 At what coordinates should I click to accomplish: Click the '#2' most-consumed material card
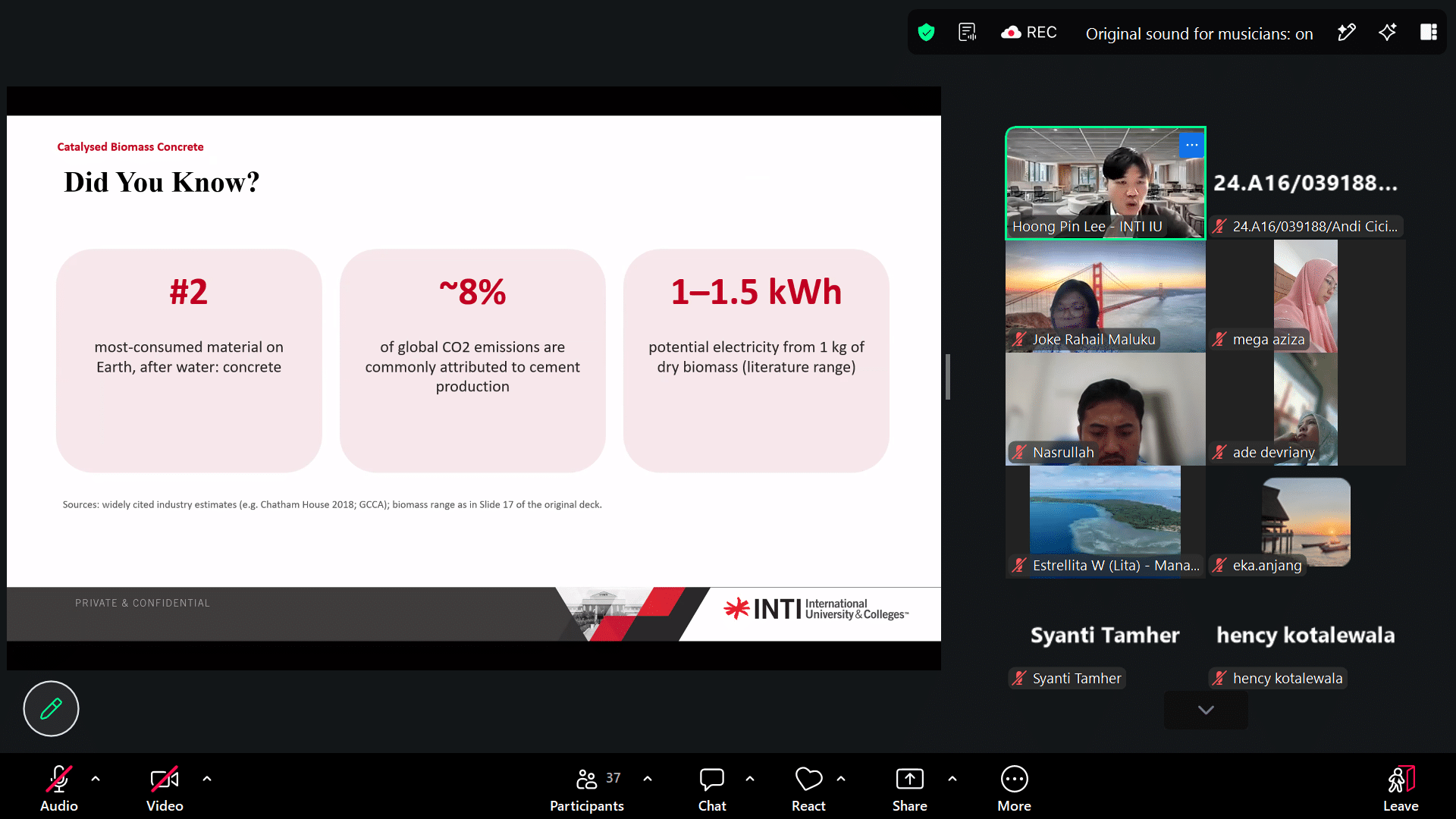pyautogui.click(x=189, y=361)
